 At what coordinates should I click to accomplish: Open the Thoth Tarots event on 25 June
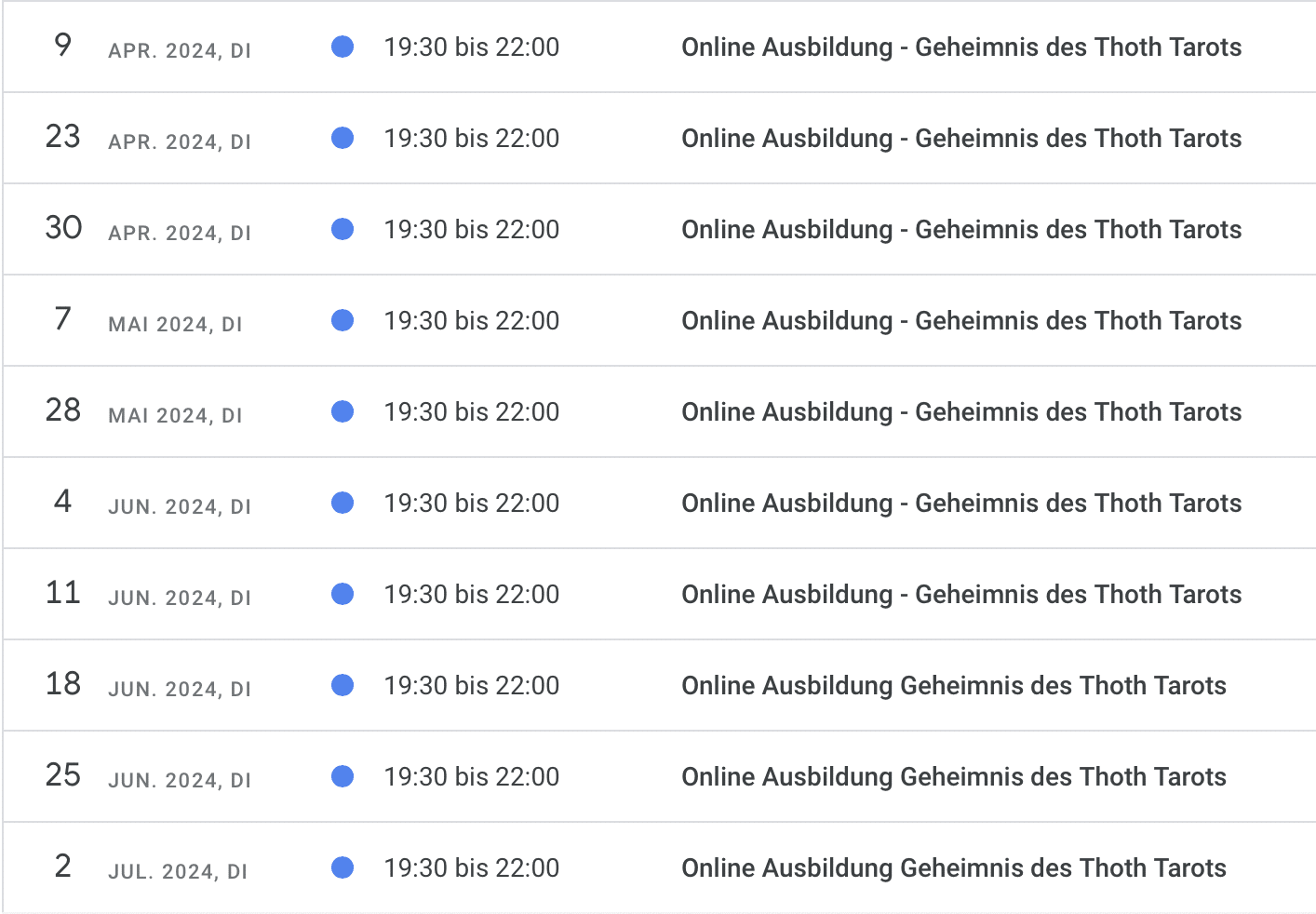(x=953, y=777)
